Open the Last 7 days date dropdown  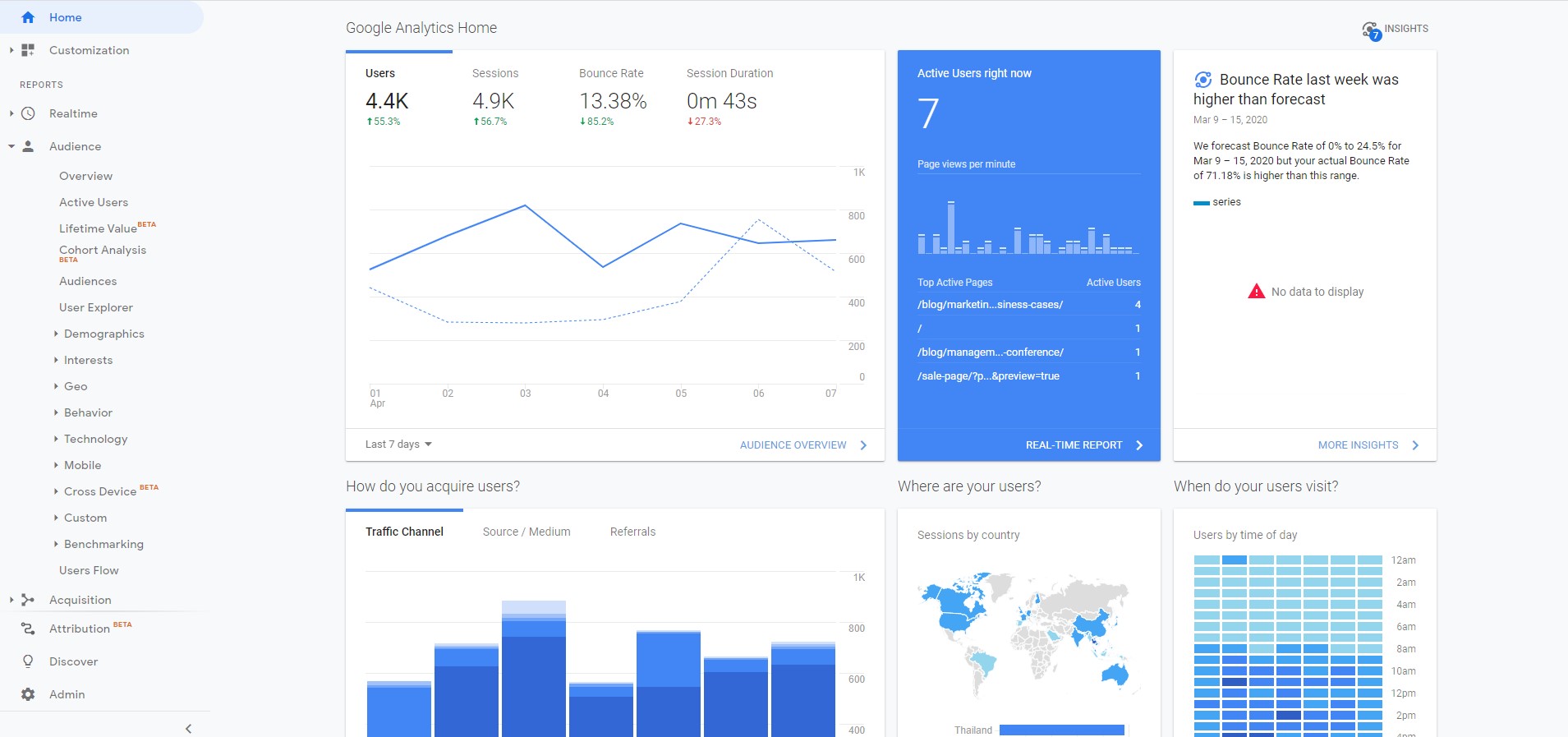click(398, 445)
